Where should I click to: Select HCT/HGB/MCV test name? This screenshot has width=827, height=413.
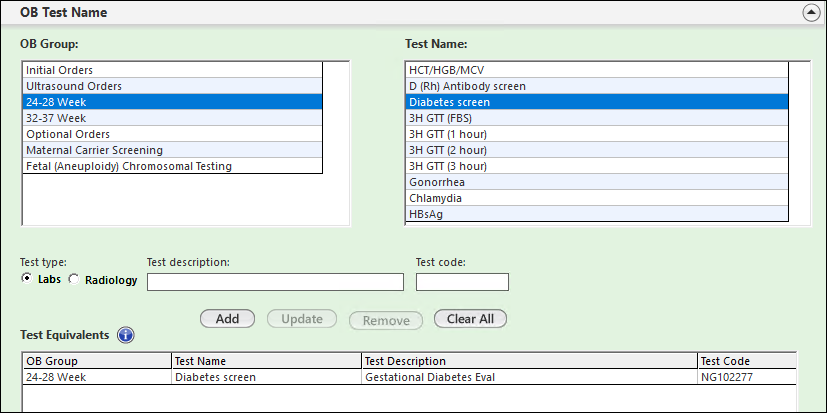tap(597, 70)
